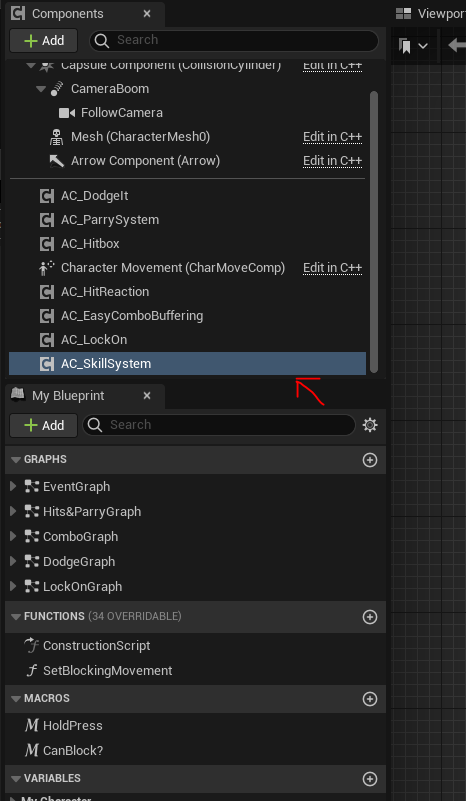Click the Components panel scrollbar

pos(374,231)
